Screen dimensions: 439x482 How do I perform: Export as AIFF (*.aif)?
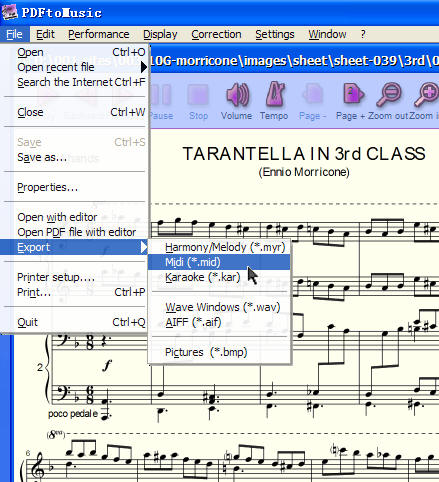point(219,322)
